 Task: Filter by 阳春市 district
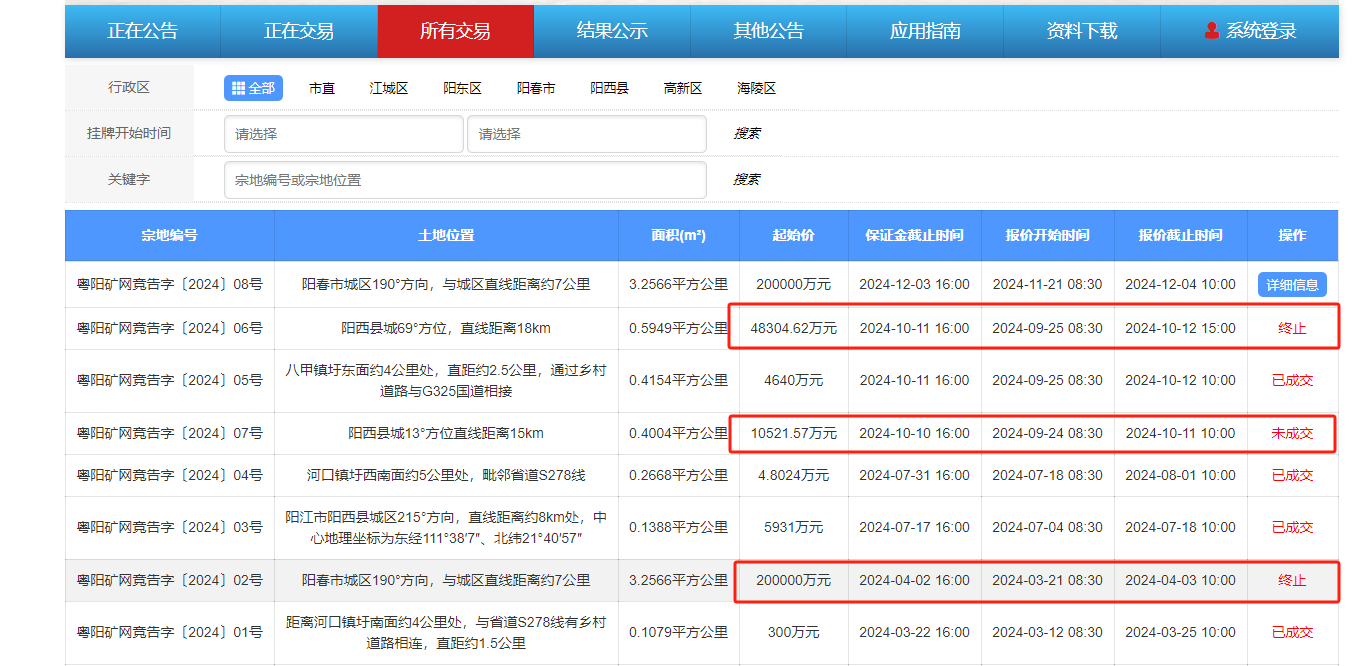(x=536, y=88)
